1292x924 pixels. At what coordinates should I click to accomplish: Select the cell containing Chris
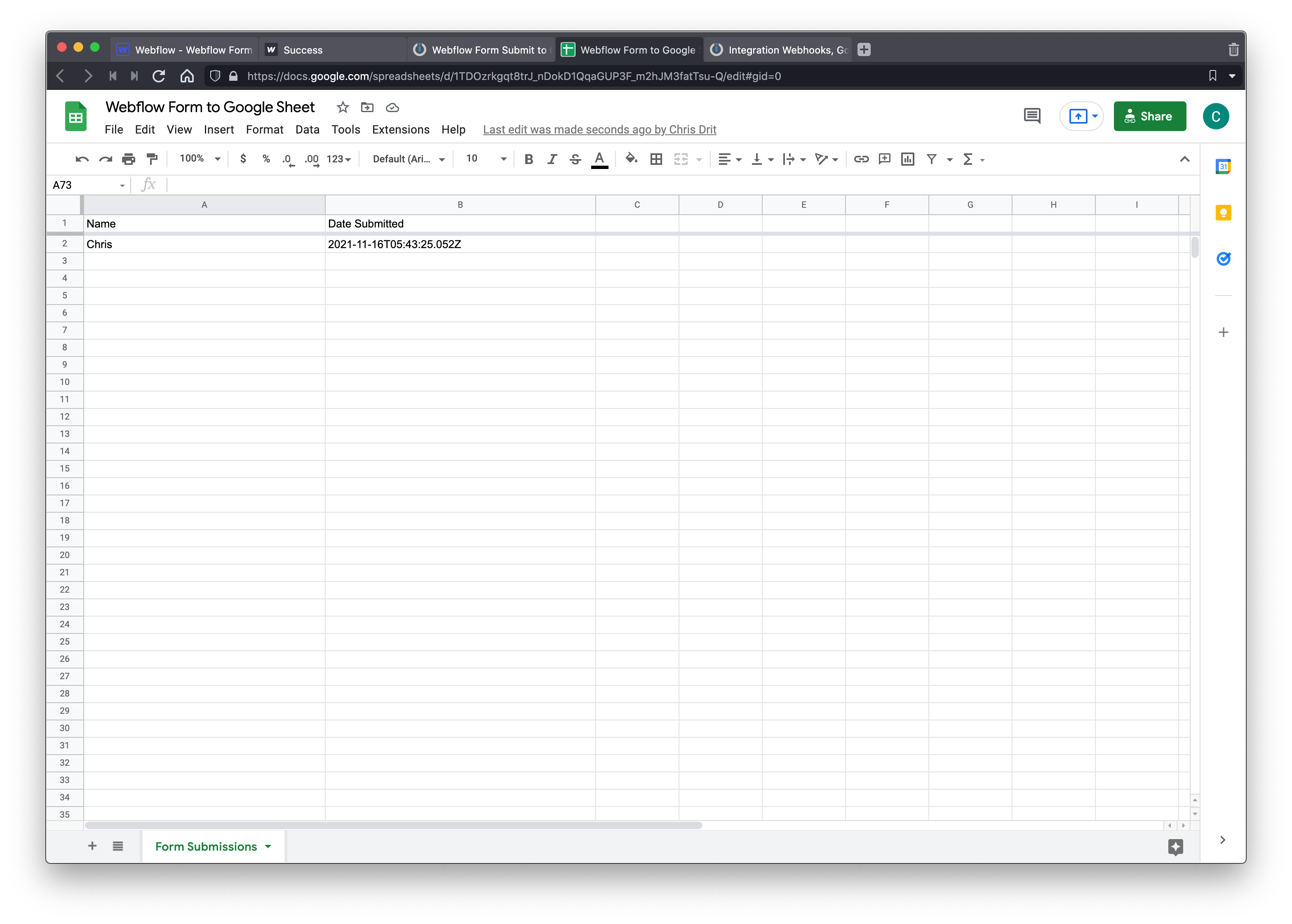click(x=204, y=244)
